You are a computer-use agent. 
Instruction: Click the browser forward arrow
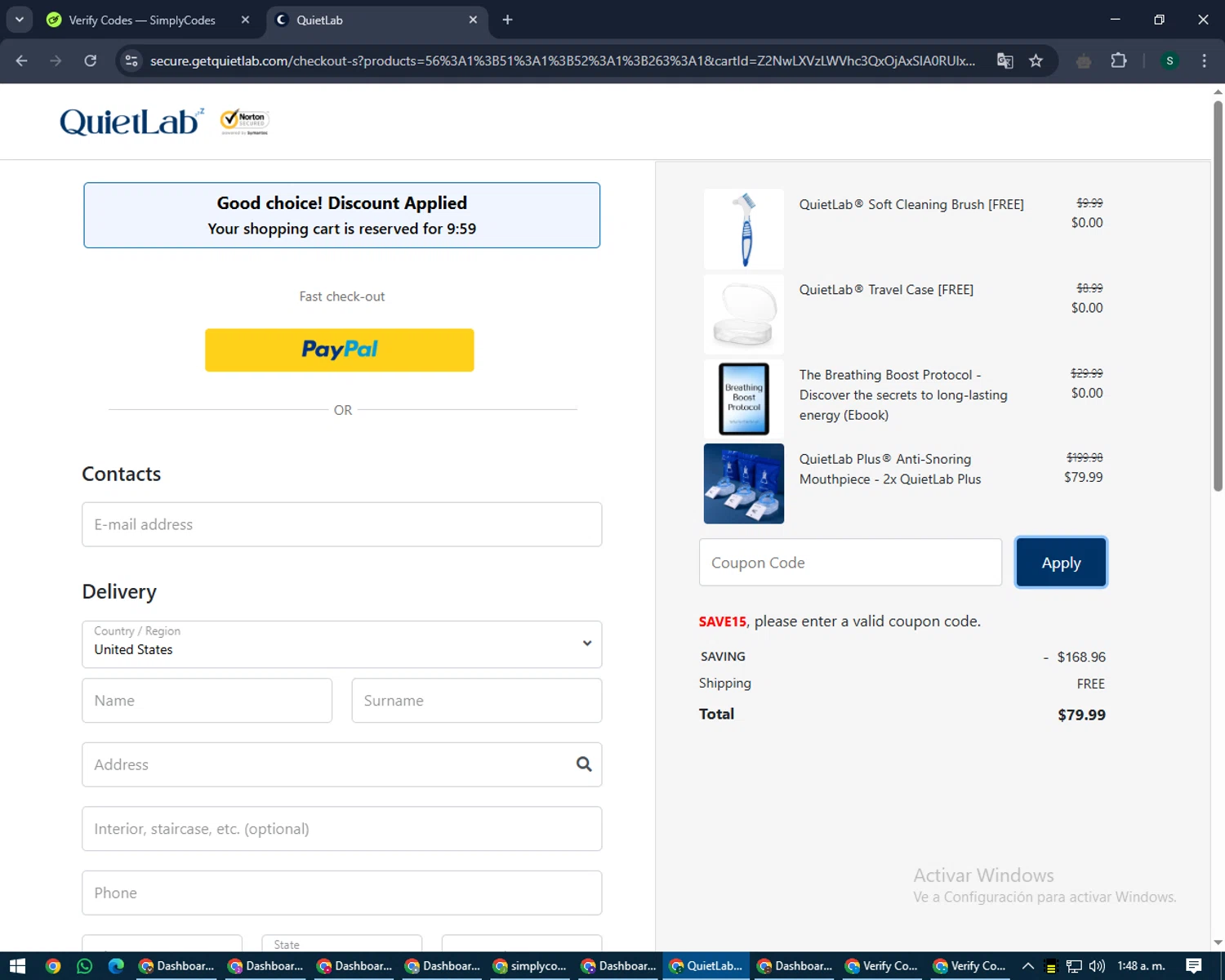point(56,60)
